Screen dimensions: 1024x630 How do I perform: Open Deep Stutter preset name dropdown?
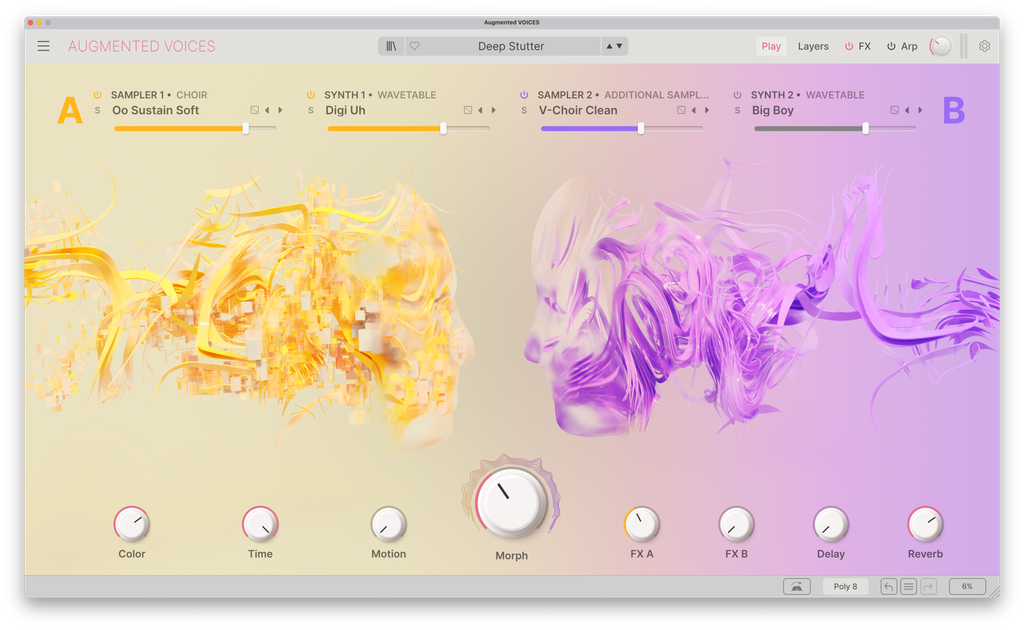click(511, 46)
